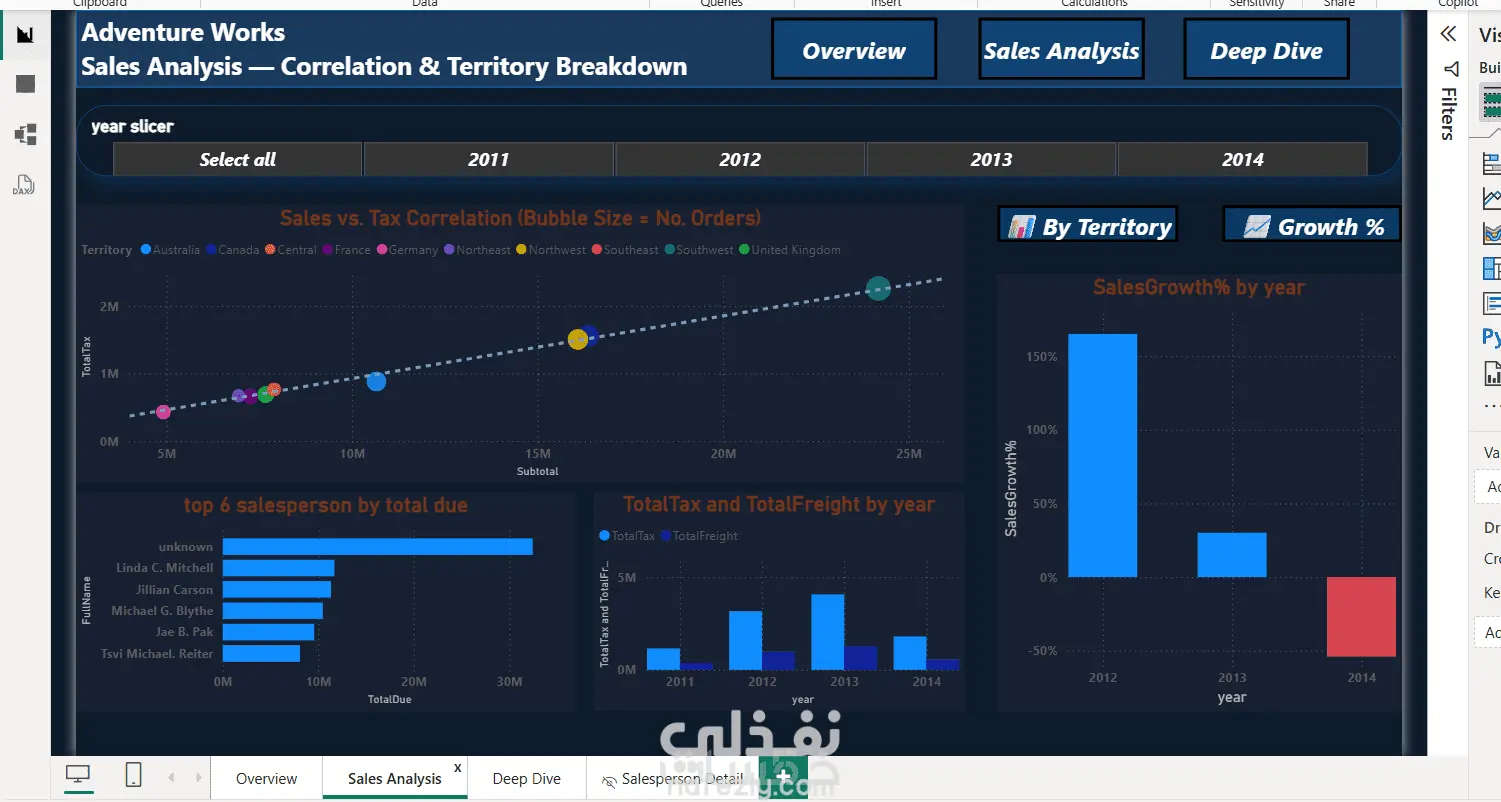Click TotalFreight in the bar chart legend
This screenshot has width=1501, height=802.
699,536
